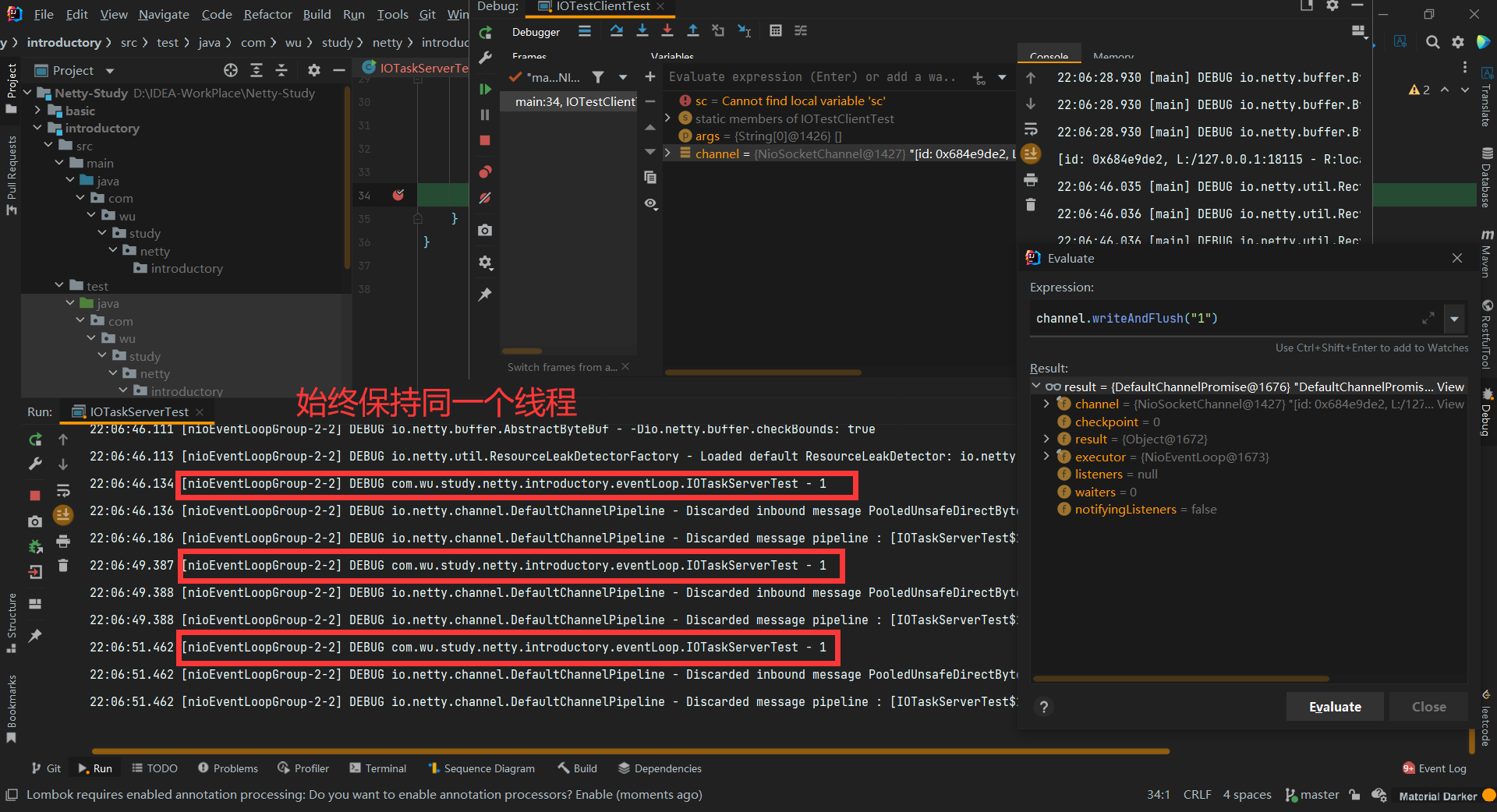This screenshot has width=1497, height=812.
Task: Toggle soft-wrap in Debug console
Action: coord(1031,129)
